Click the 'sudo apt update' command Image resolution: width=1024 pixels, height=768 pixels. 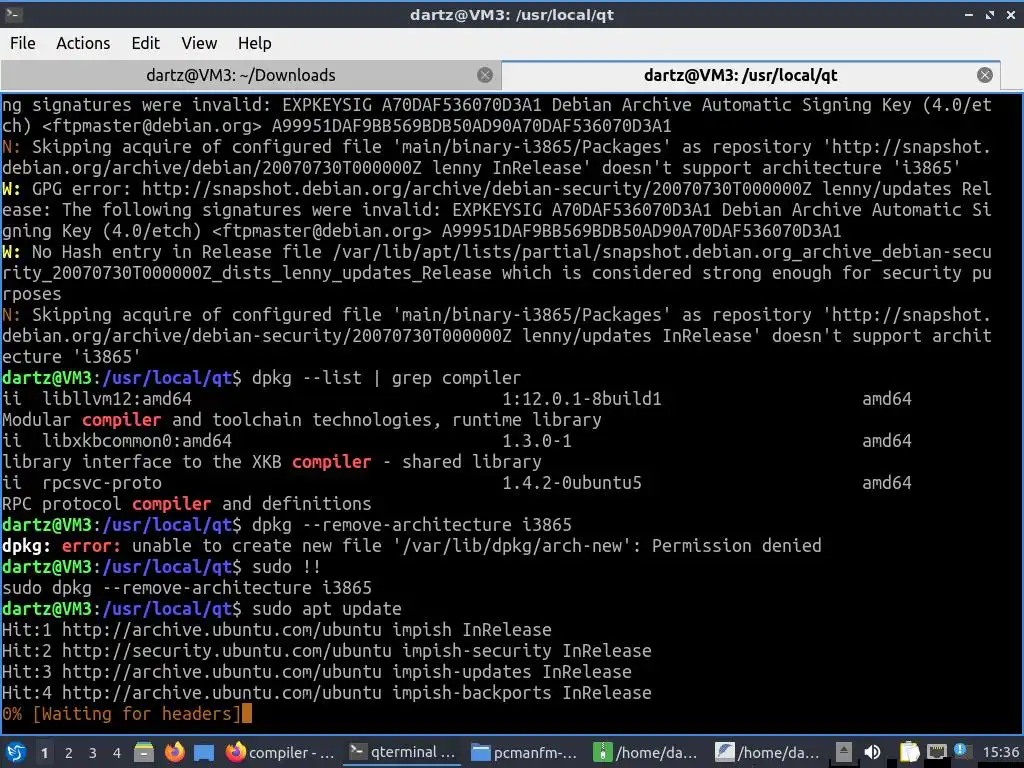pos(327,609)
